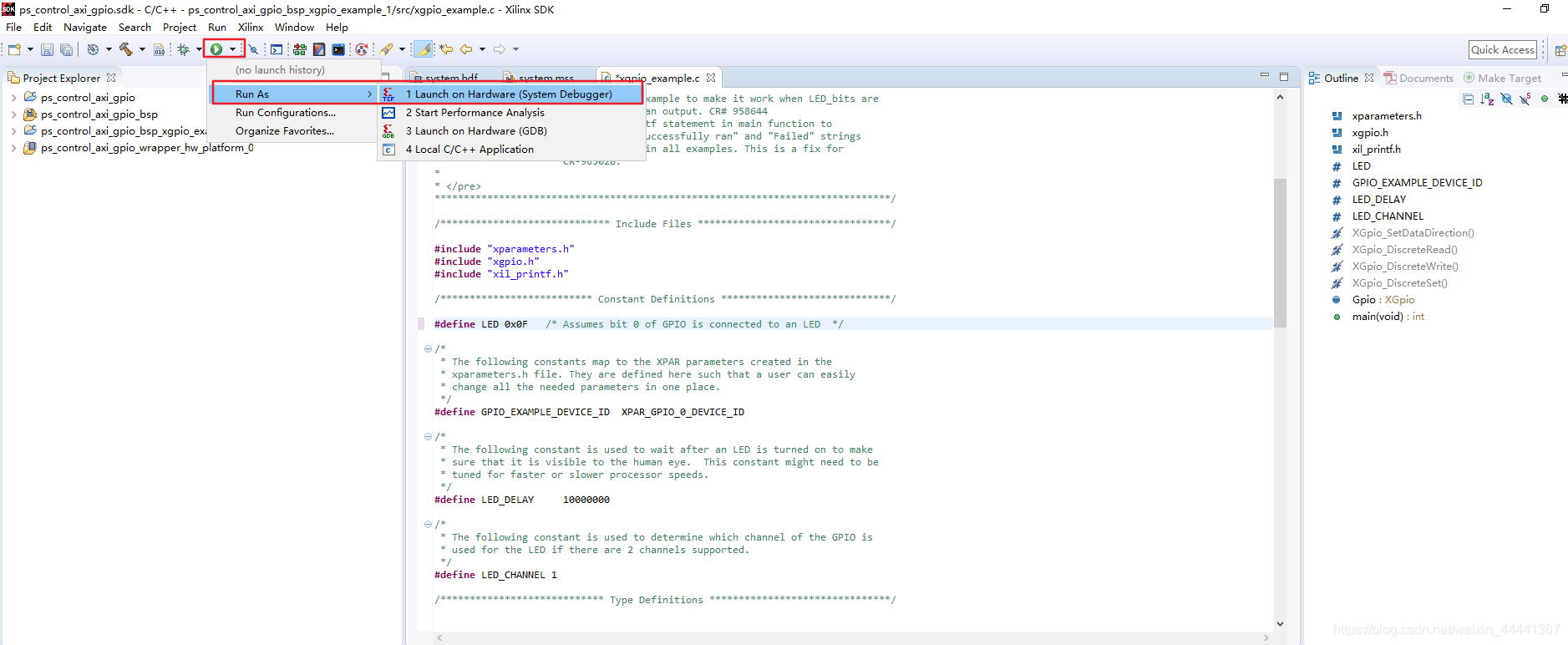
Task: Click the Back navigation arrow icon
Action: click(466, 49)
